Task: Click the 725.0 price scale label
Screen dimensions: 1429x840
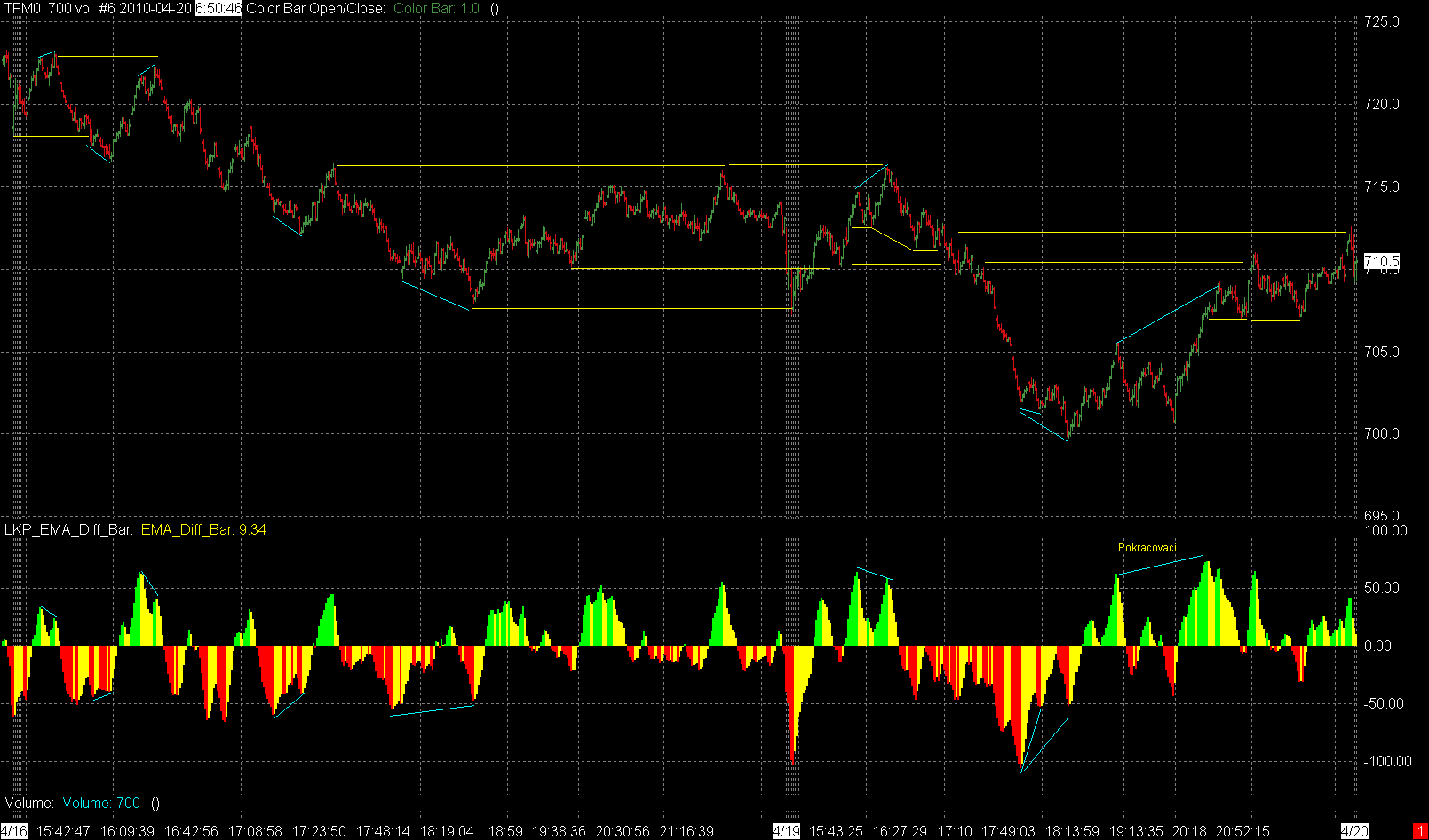Action: click(1382, 21)
